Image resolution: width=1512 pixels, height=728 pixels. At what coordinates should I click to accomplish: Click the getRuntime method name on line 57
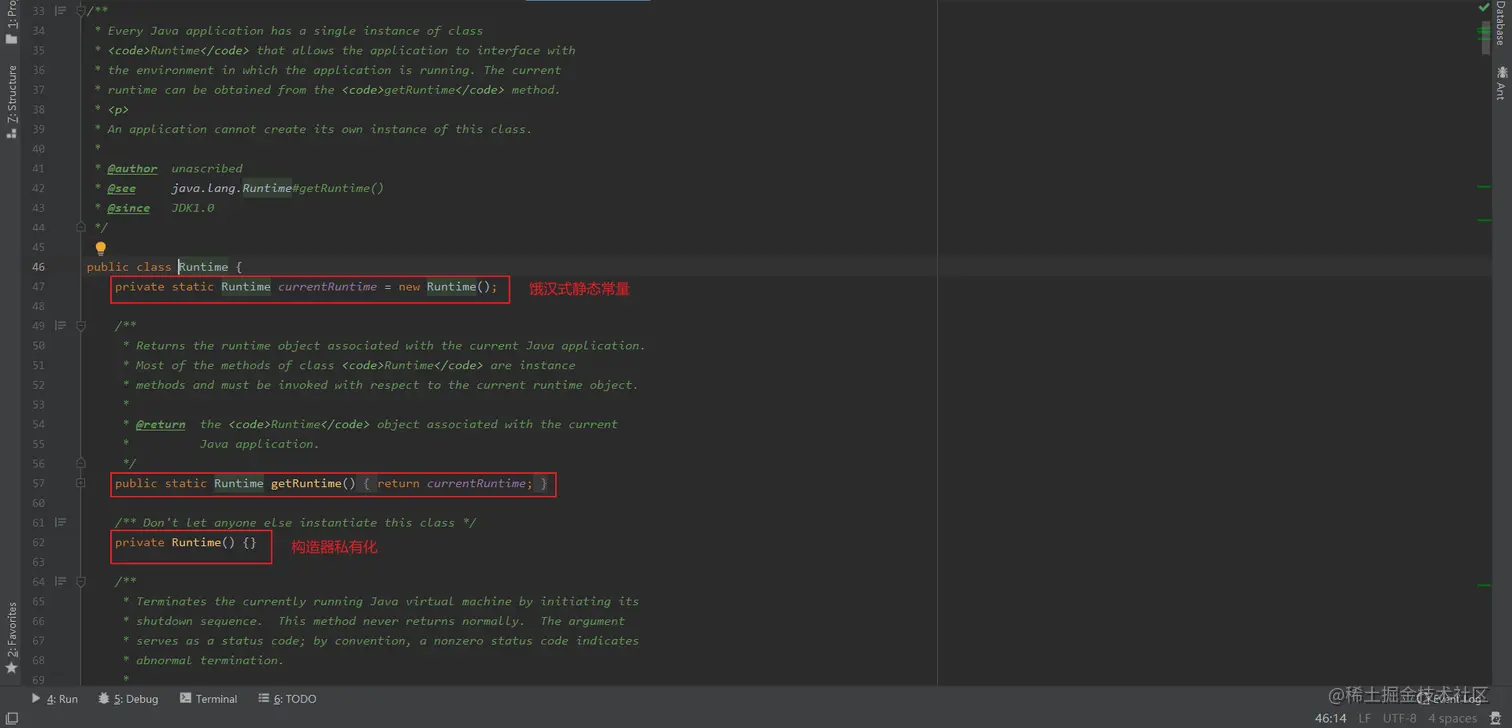(306, 483)
